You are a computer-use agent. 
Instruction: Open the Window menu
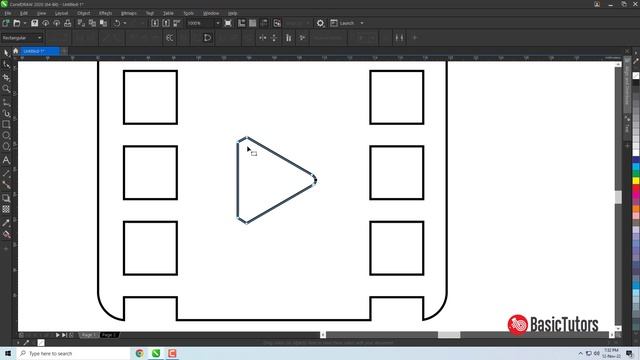click(211, 13)
